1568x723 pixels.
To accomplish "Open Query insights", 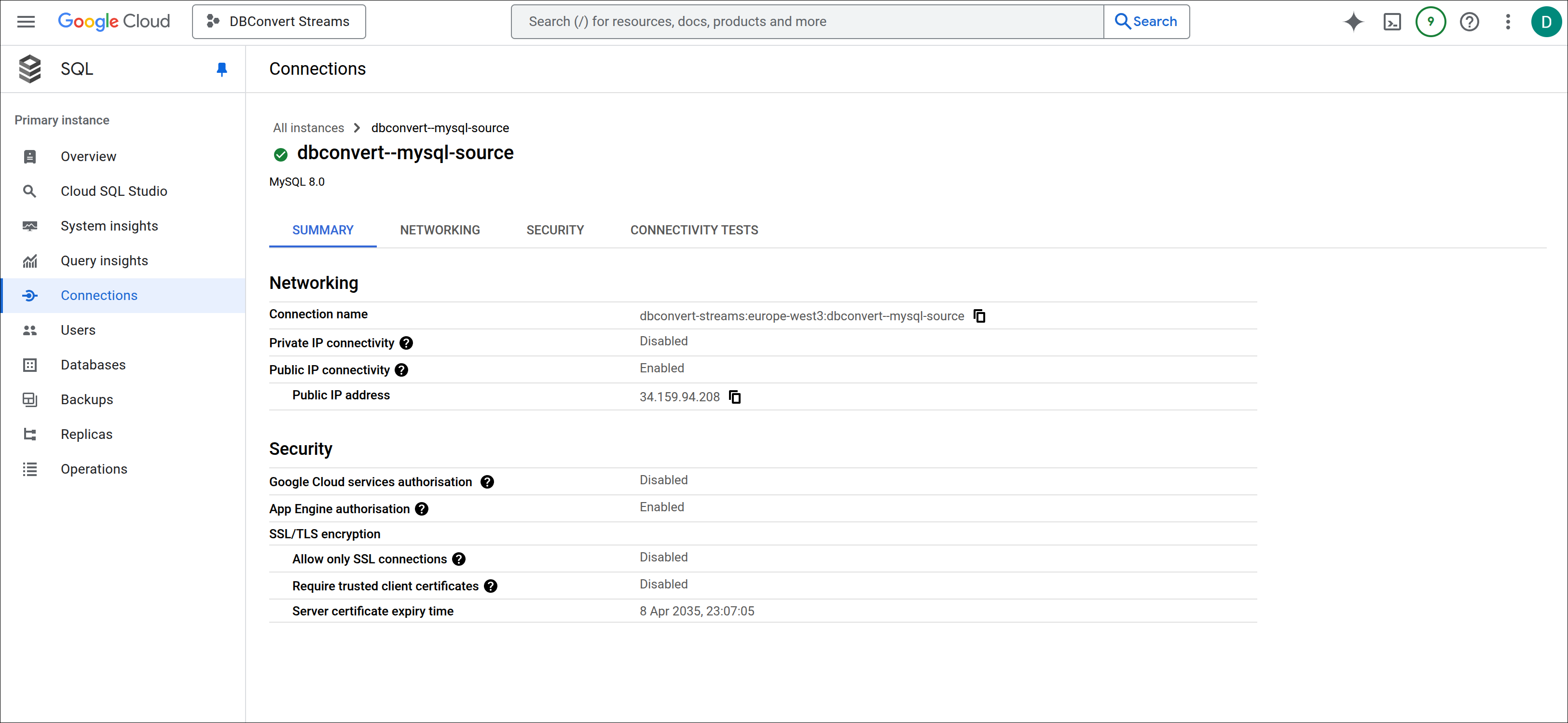I will pos(124,260).
